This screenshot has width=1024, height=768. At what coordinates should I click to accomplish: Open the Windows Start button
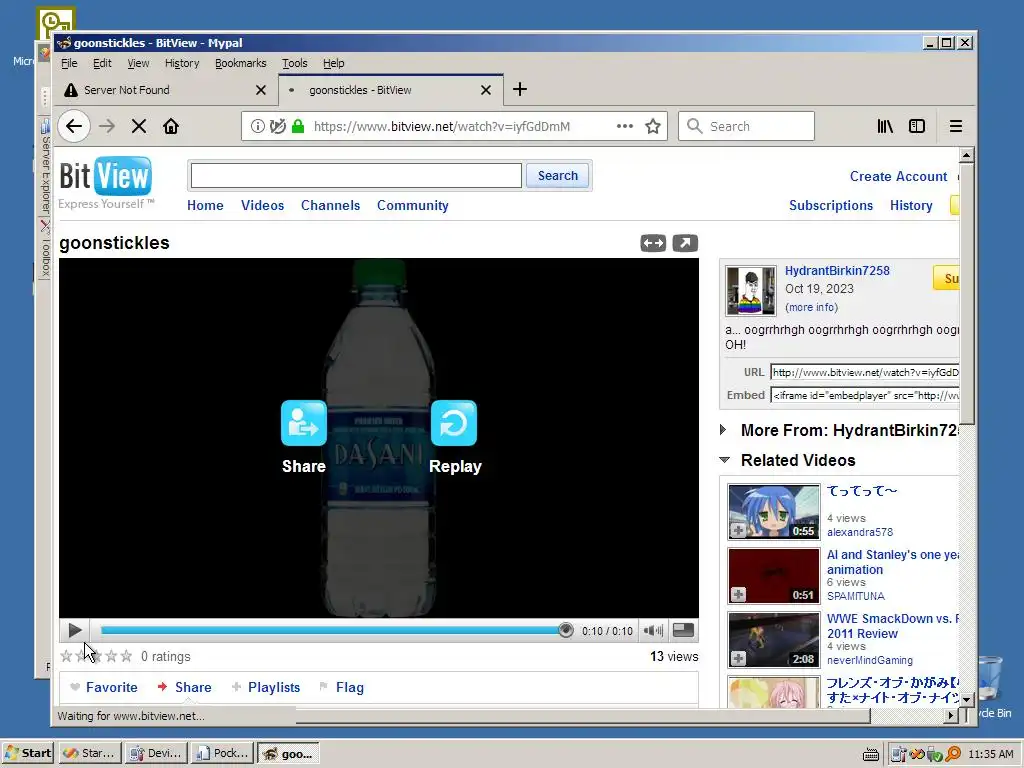(x=28, y=753)
